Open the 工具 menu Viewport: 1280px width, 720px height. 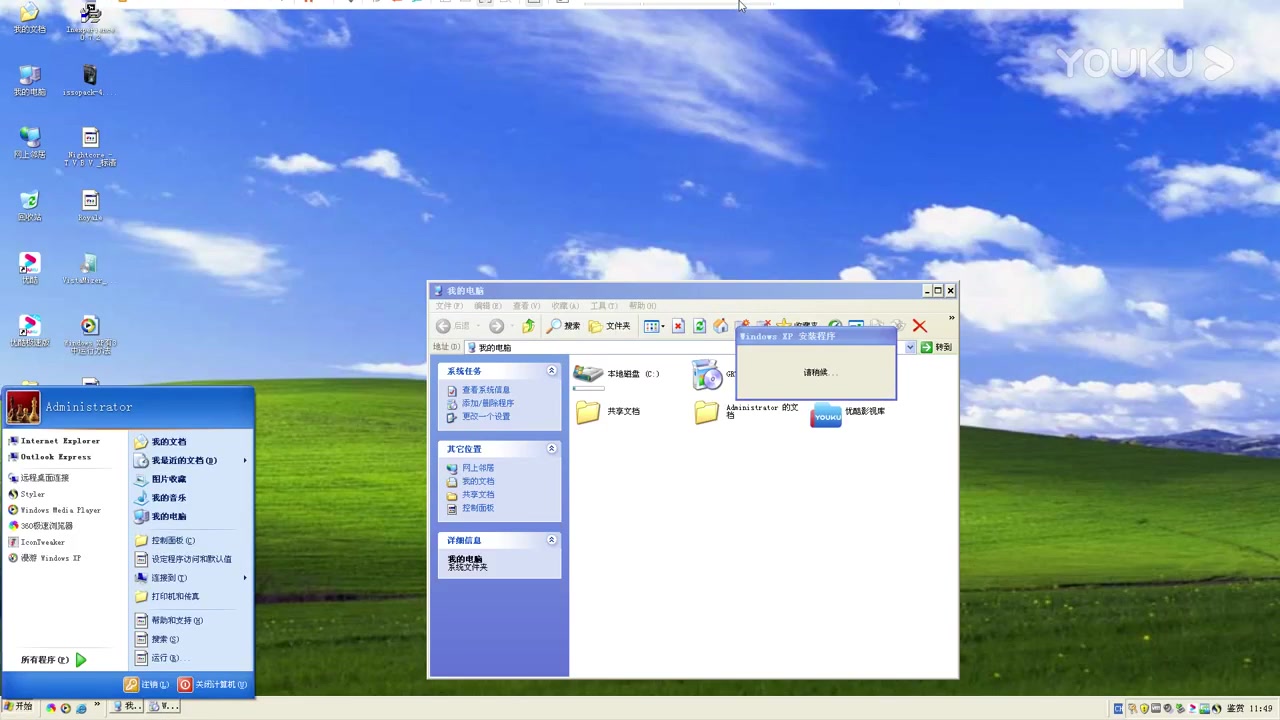click(x=603, y=305)
